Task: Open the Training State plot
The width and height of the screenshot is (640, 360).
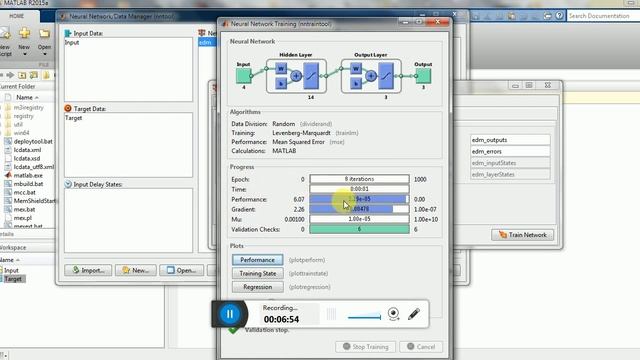Action: coord(258,273)
